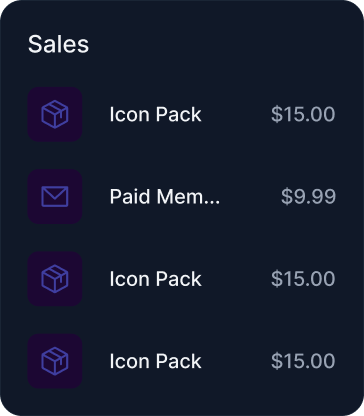Open the first Icon Pack sale label
Viewport: 364px width, 416px height.
point(155,114)
